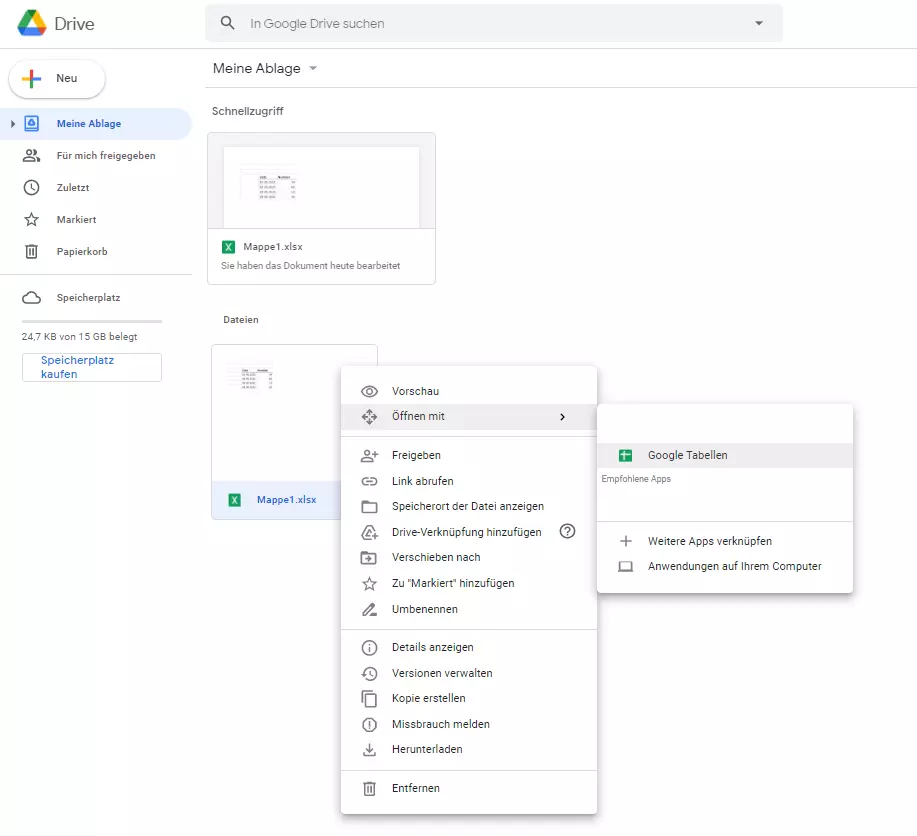917x836 pixels.
Task: Open Speicherplatz in sidebar
Action: [96, 298]
